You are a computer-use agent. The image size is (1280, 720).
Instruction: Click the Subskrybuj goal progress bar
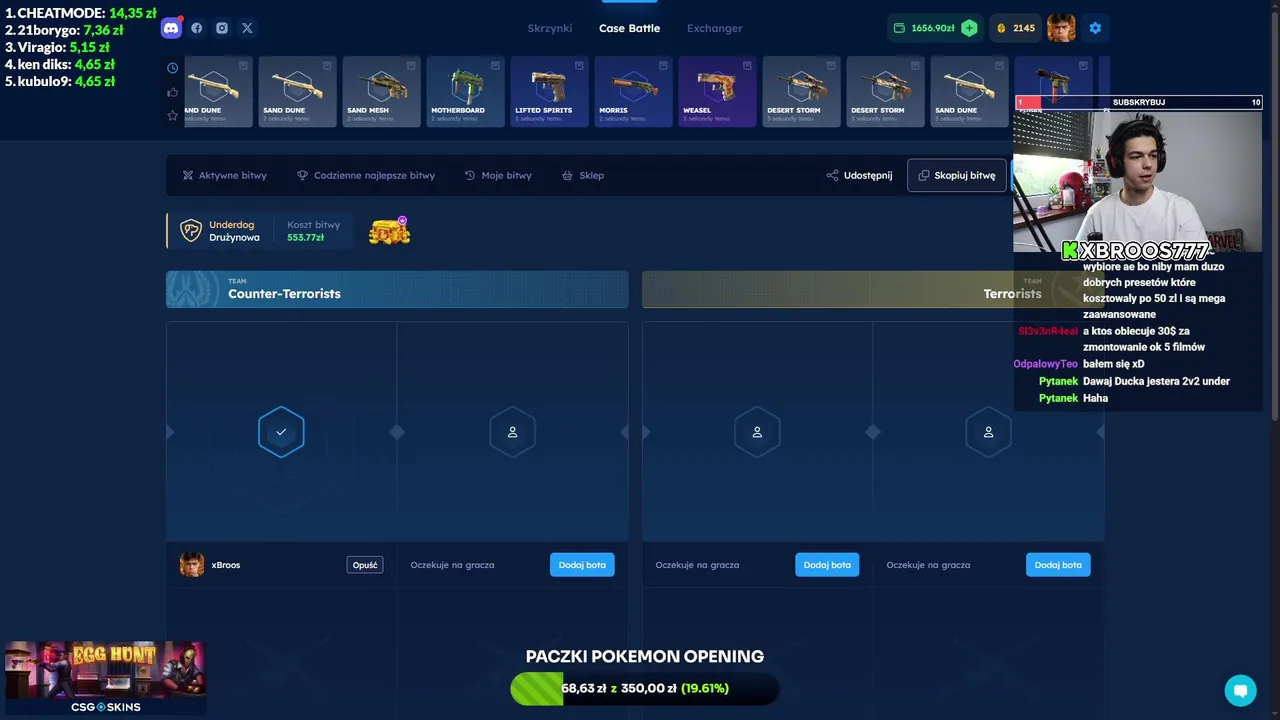coord(1138,102)
